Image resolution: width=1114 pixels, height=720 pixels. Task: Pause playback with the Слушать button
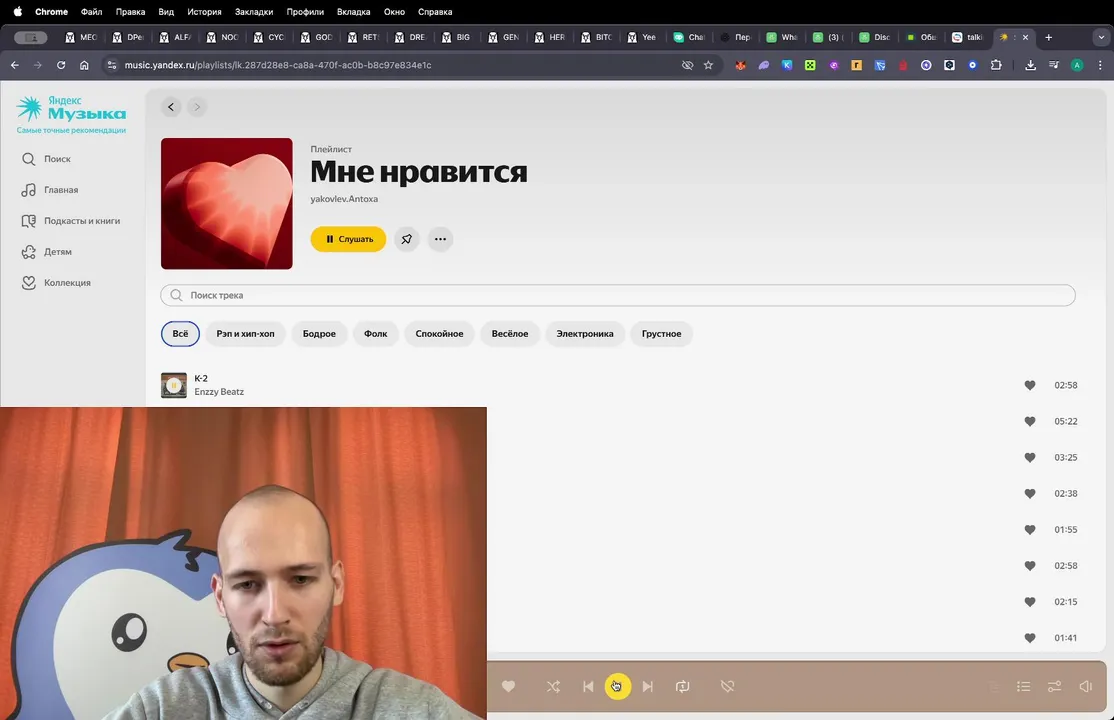pos(348,239)
